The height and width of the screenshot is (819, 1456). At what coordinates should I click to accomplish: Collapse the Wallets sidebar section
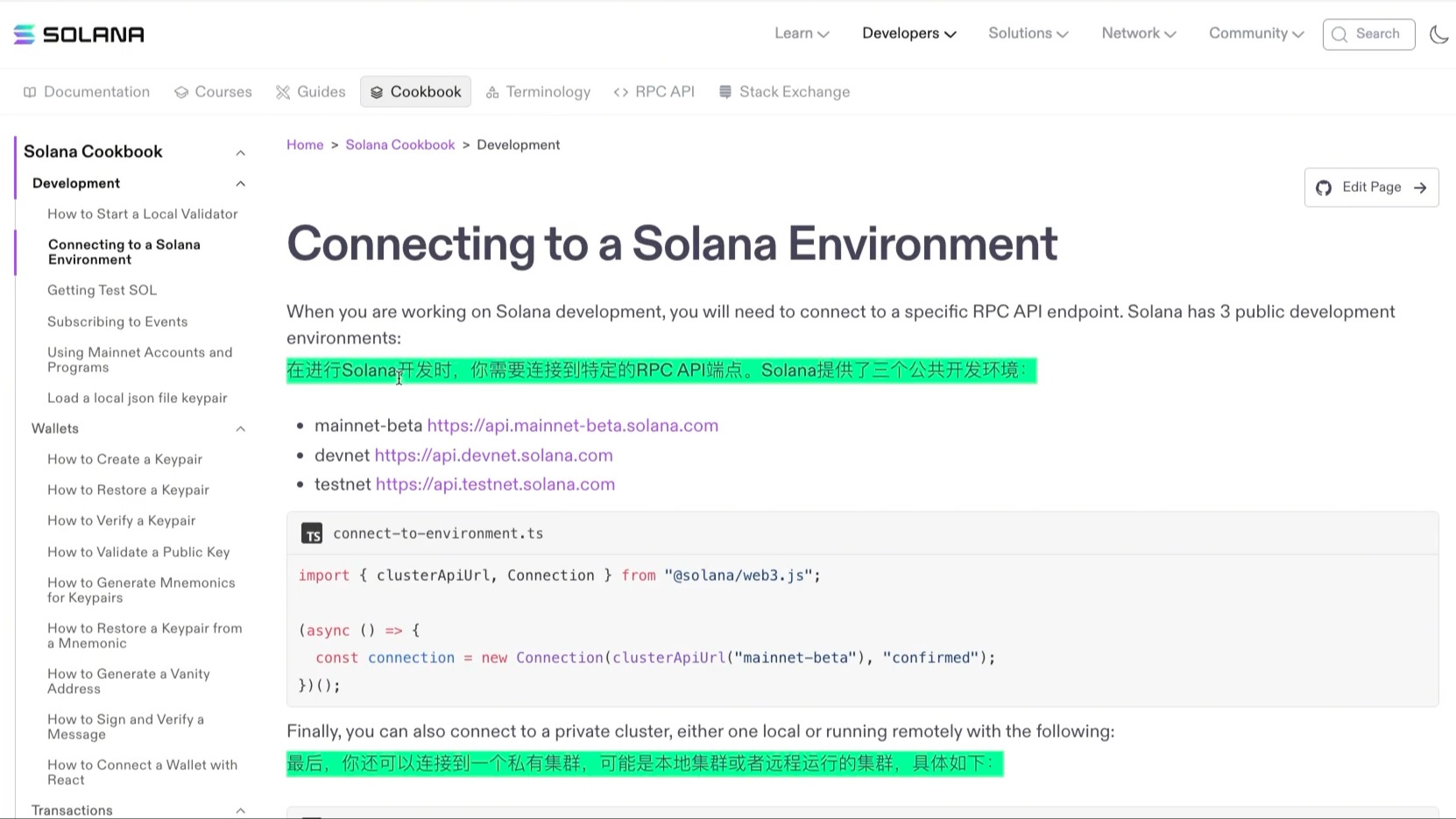pyautogui.click(x=240, y=429)
